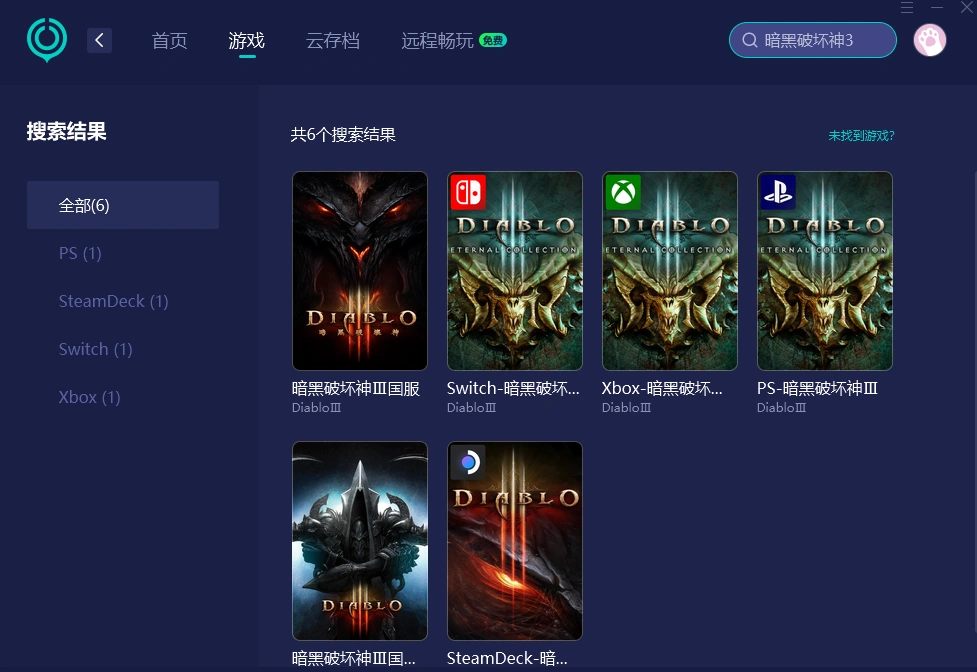The image size is (977, 672).
Task: Click the app logo icon top left
Action: point(46,40)
